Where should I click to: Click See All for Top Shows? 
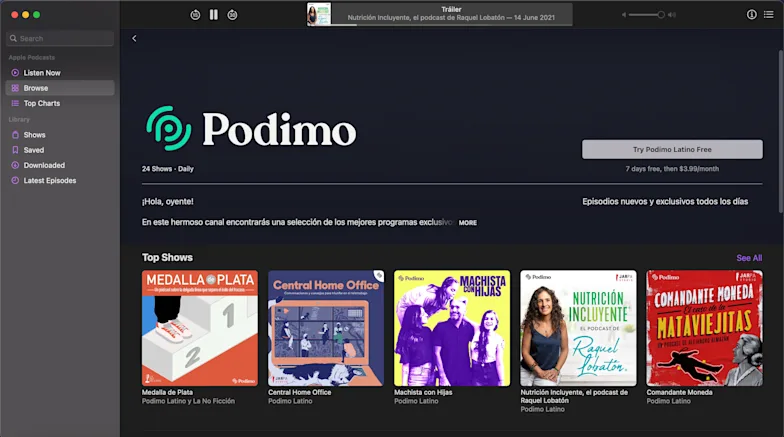coord(749,258)
